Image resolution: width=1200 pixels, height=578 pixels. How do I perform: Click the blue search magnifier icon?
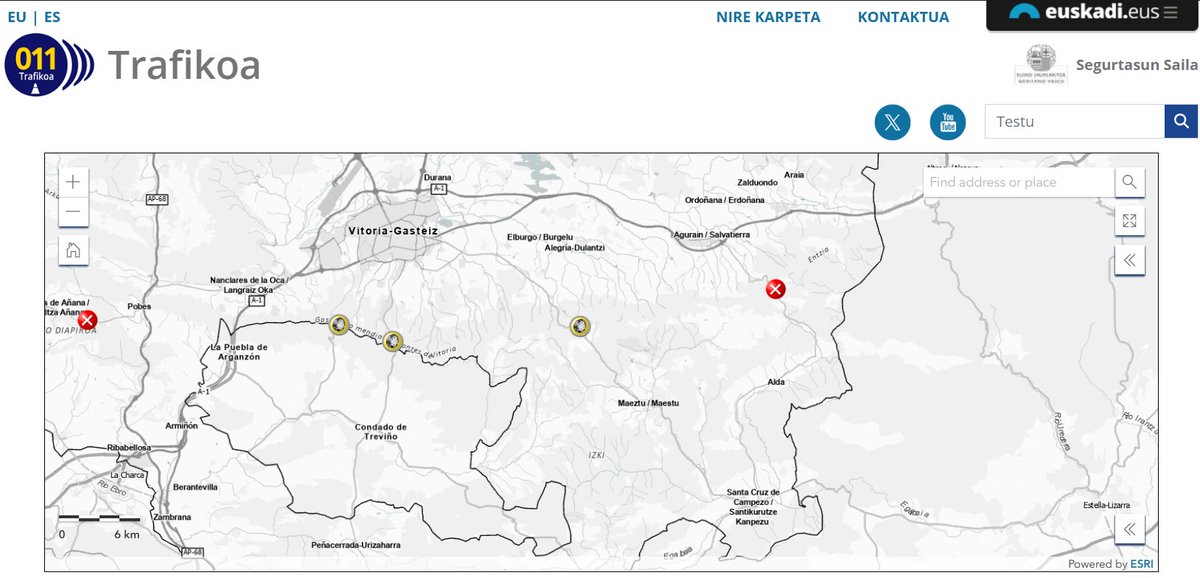[x=1180, y=121]
